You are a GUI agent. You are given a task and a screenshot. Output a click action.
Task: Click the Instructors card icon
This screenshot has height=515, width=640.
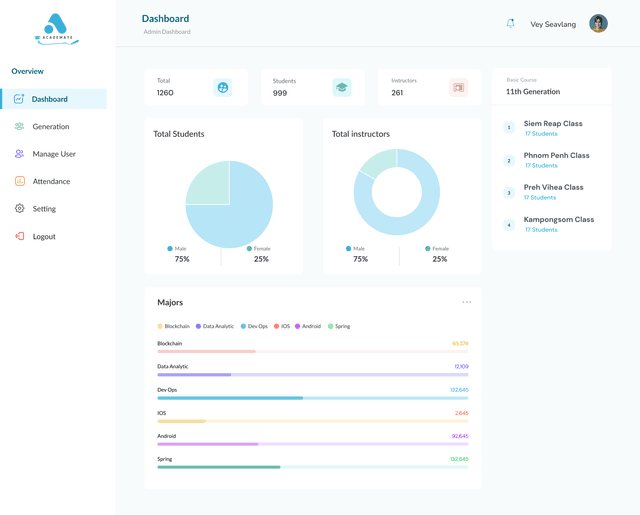458,87
